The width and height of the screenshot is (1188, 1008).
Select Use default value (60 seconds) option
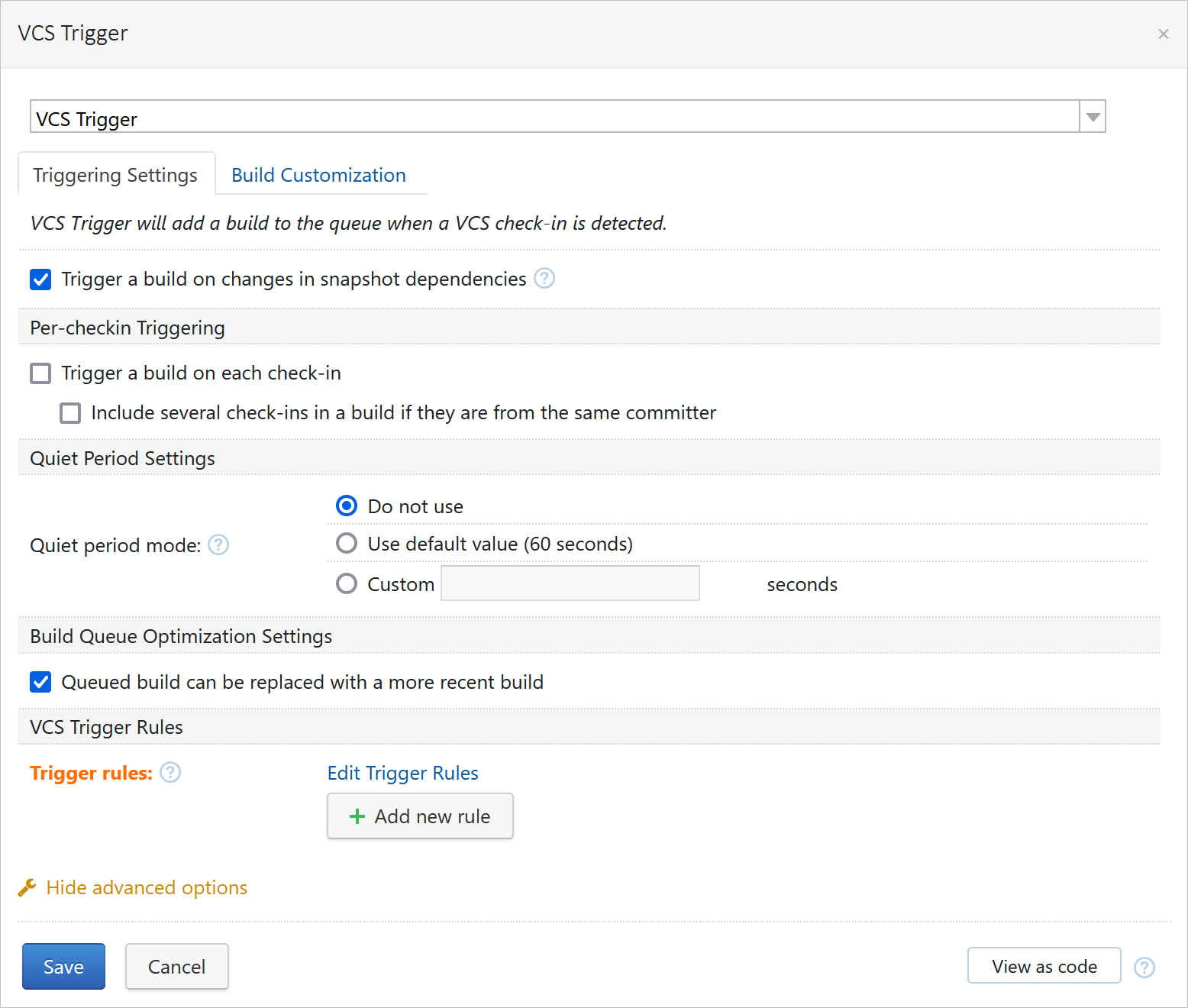[347, 544]
